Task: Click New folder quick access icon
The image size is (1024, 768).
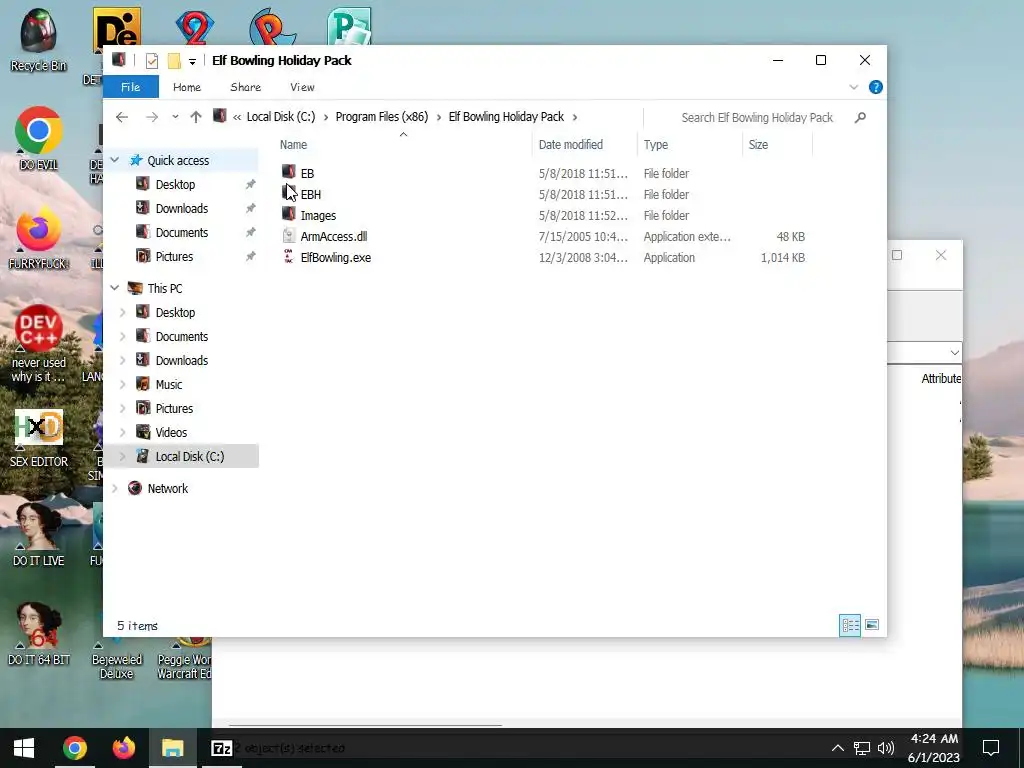Action: point(174,61)
